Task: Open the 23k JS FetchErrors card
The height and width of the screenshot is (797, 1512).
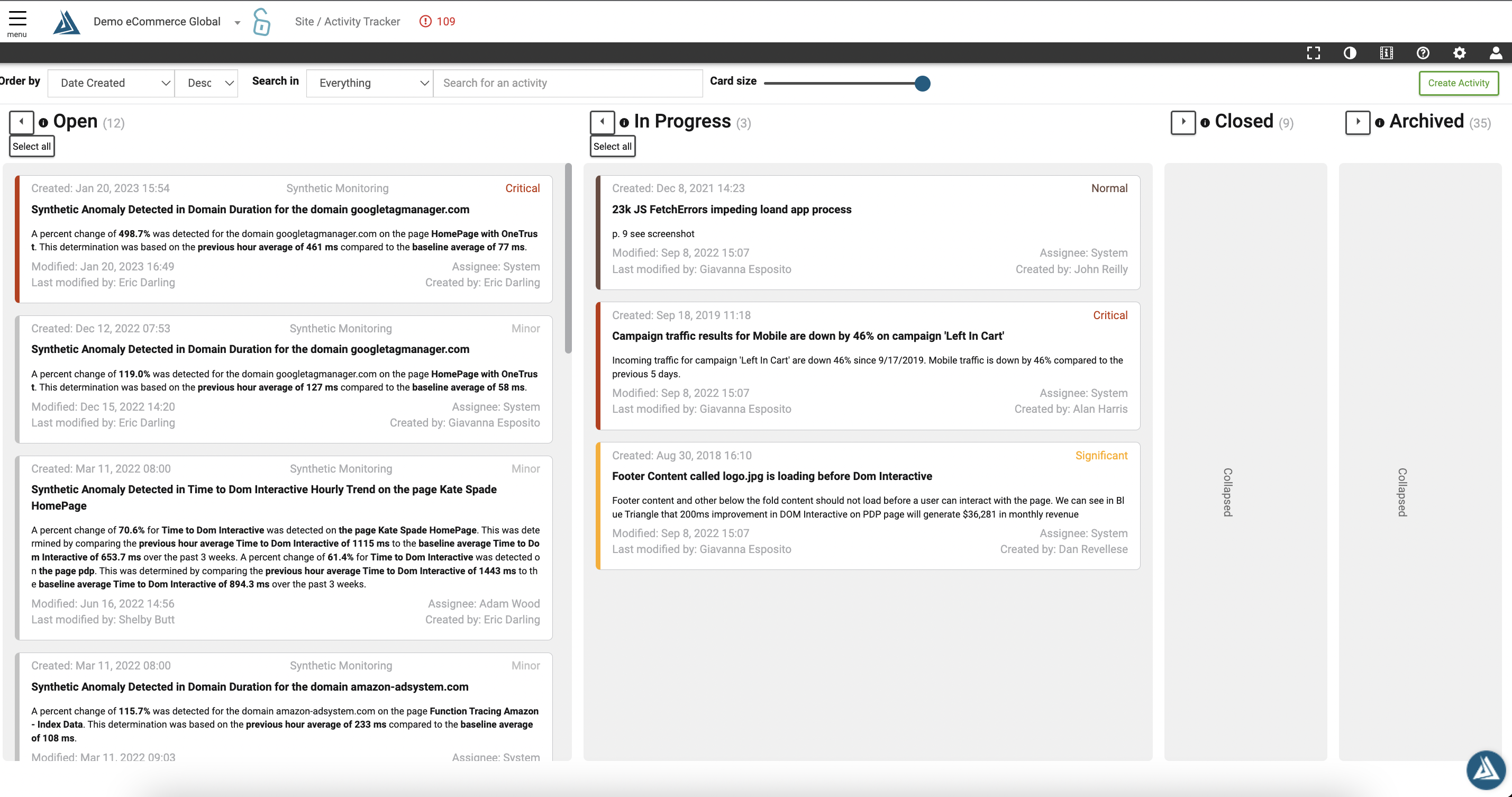Action: [x=868, y=232]
